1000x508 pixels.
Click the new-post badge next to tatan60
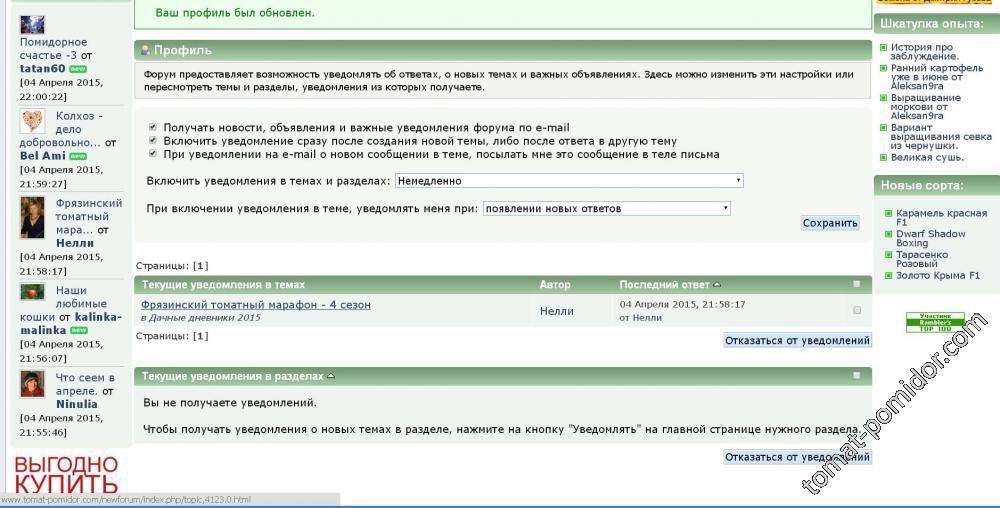(78, 69)
